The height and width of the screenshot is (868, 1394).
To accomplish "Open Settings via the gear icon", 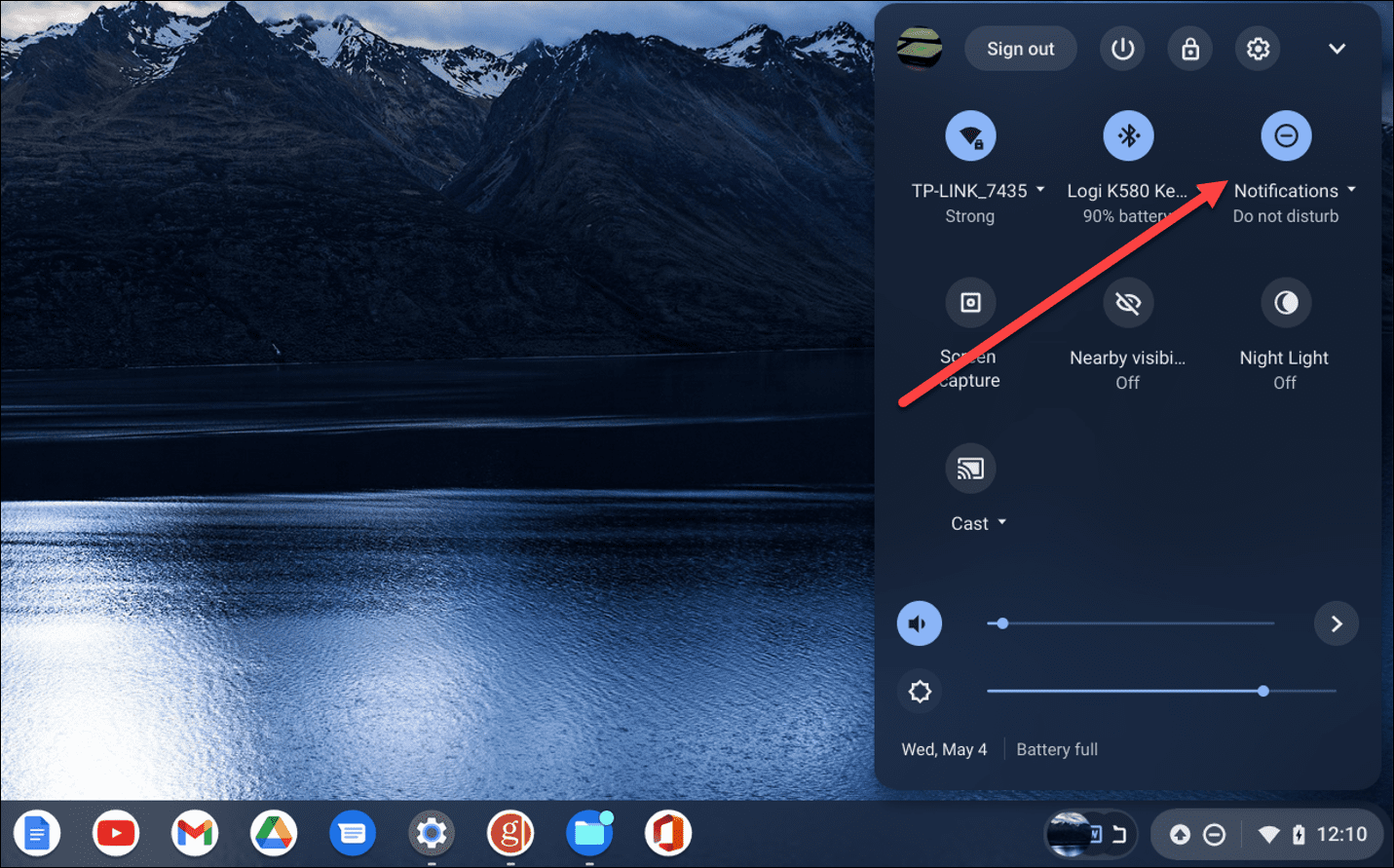I will tap(1258, 49).
